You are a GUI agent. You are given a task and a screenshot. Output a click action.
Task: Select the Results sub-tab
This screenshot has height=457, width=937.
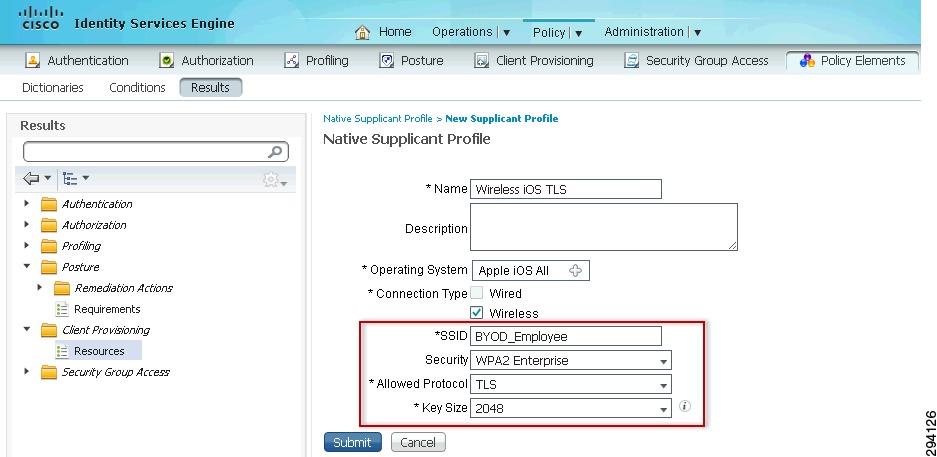210,87
